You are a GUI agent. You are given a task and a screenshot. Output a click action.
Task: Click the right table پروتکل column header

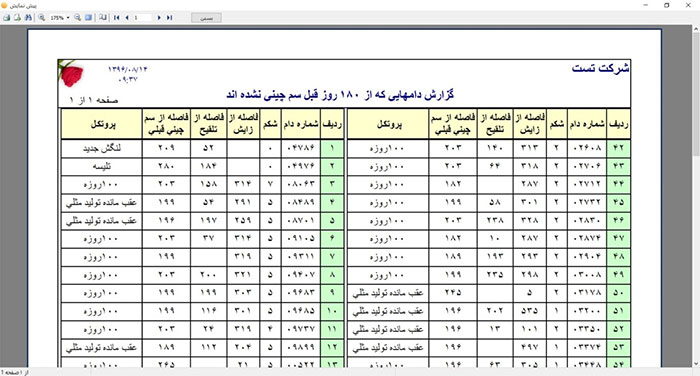pyautogui.click(x=389, y=124)
